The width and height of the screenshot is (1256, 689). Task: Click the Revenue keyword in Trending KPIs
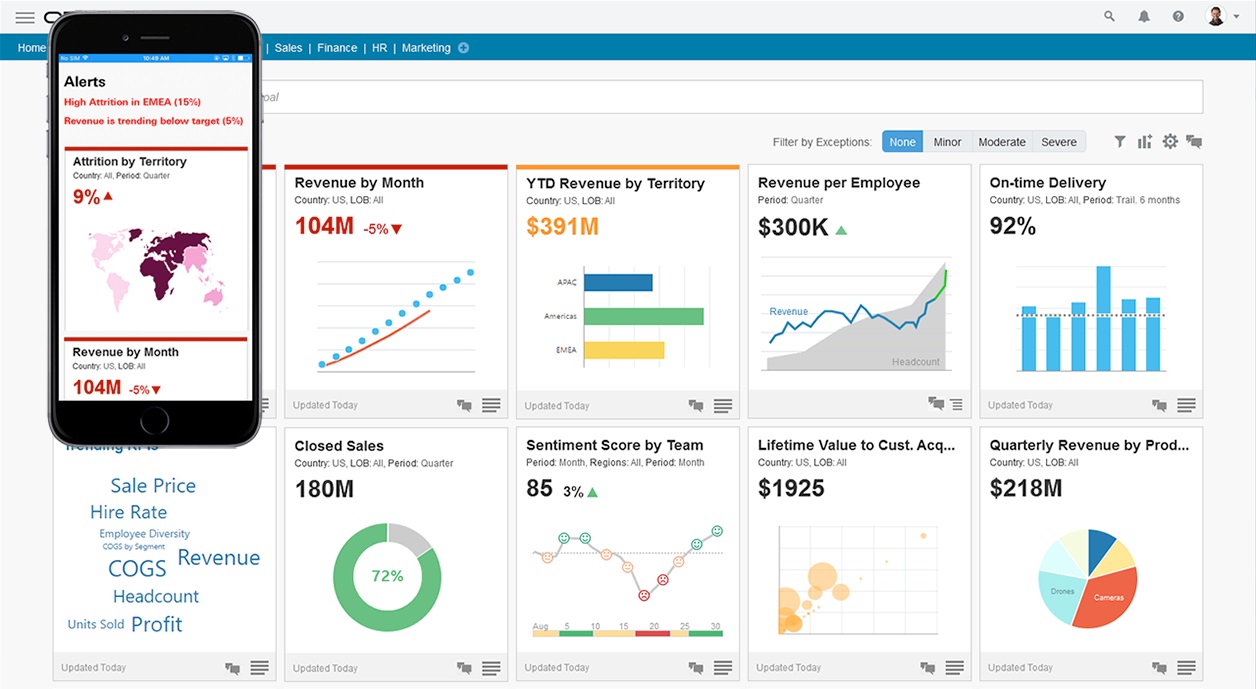[219, 558]
